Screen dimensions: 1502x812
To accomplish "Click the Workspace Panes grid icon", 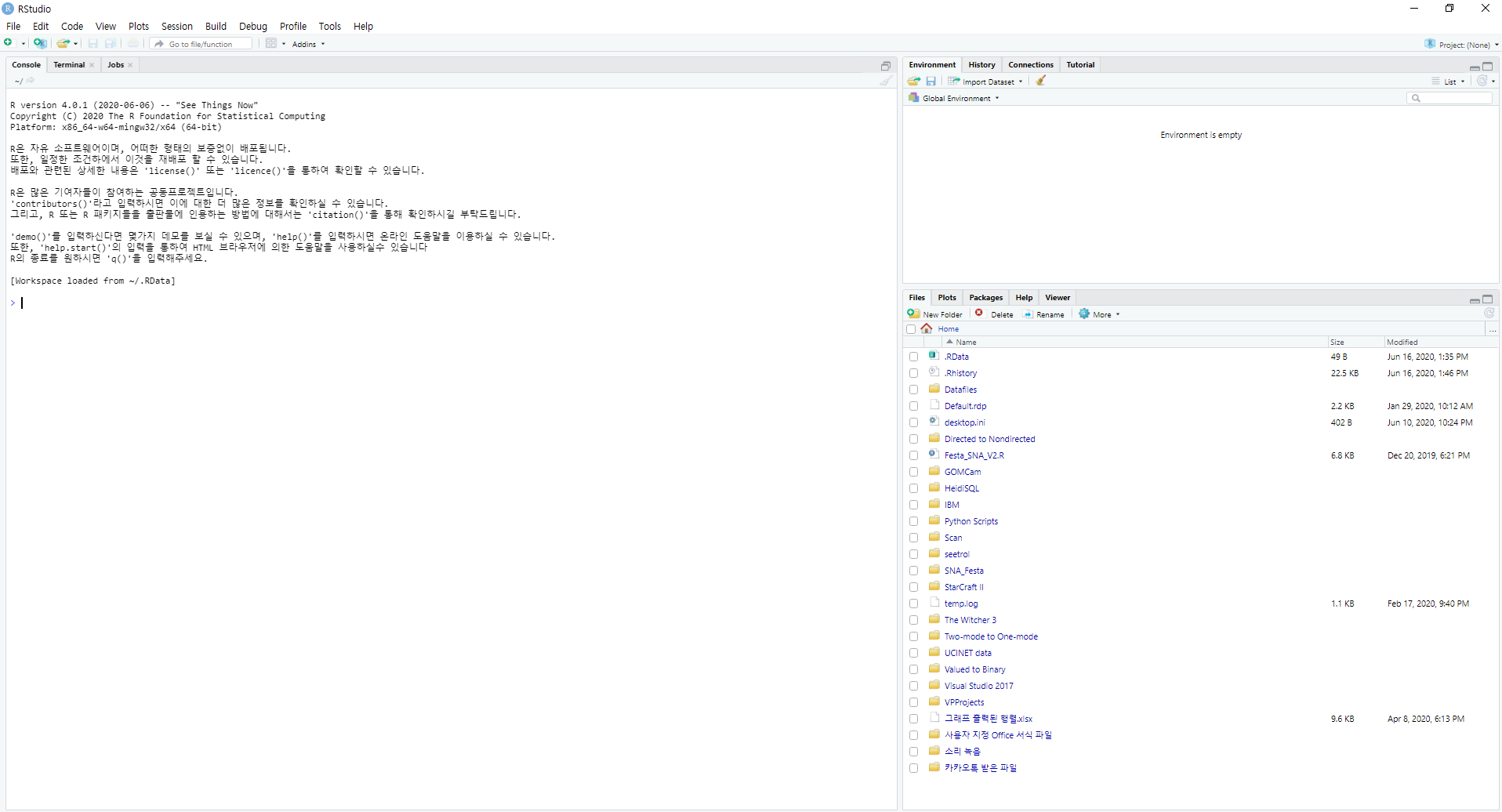I will pos(271,43).
